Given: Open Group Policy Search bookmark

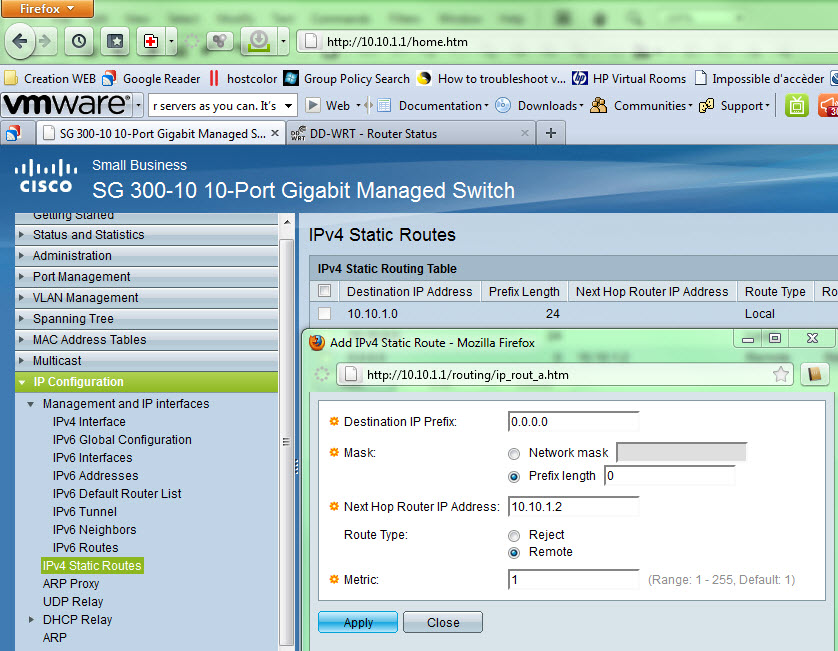Looking at the screenshot, I should [347, 79].
